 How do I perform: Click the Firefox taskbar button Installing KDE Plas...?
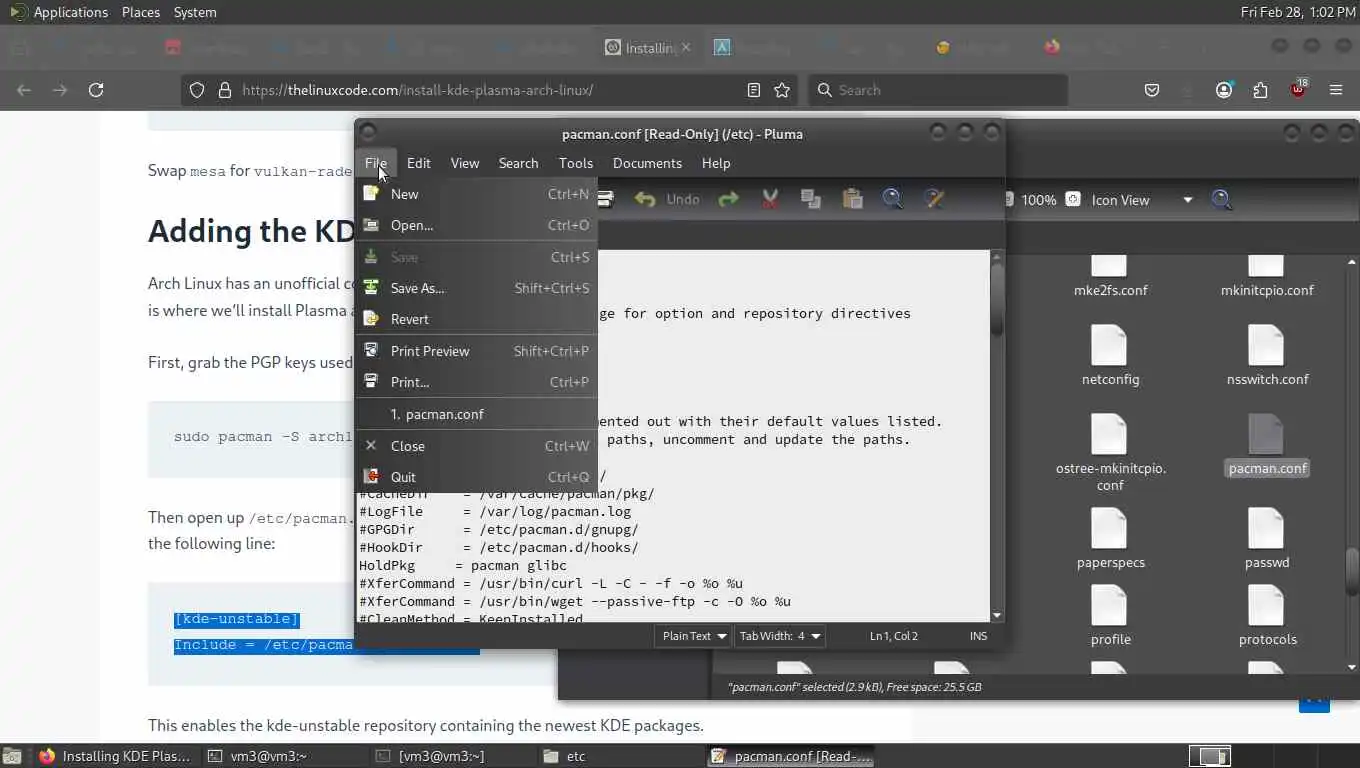[115, 756]
